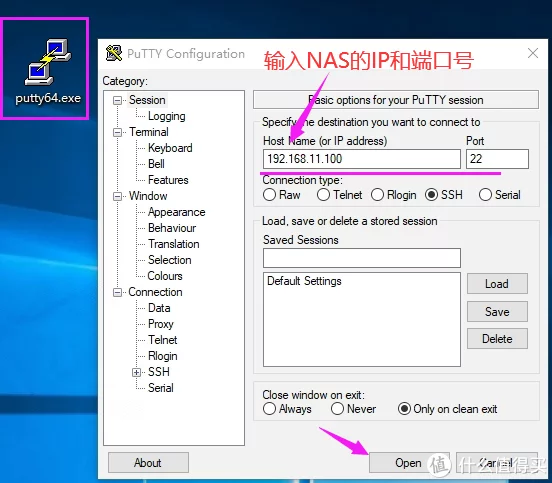Click the Open button to connect
552x483 pixels.
(409, 463)
